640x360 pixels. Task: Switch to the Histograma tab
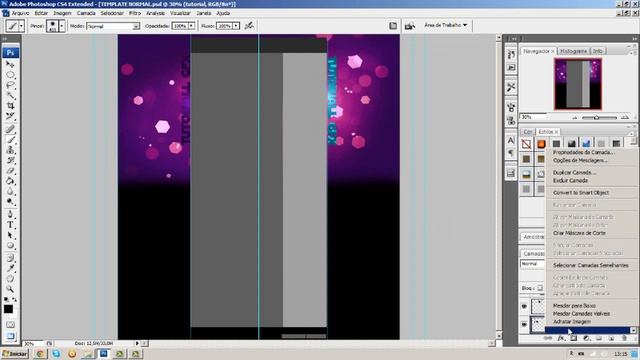coord(573,51)
